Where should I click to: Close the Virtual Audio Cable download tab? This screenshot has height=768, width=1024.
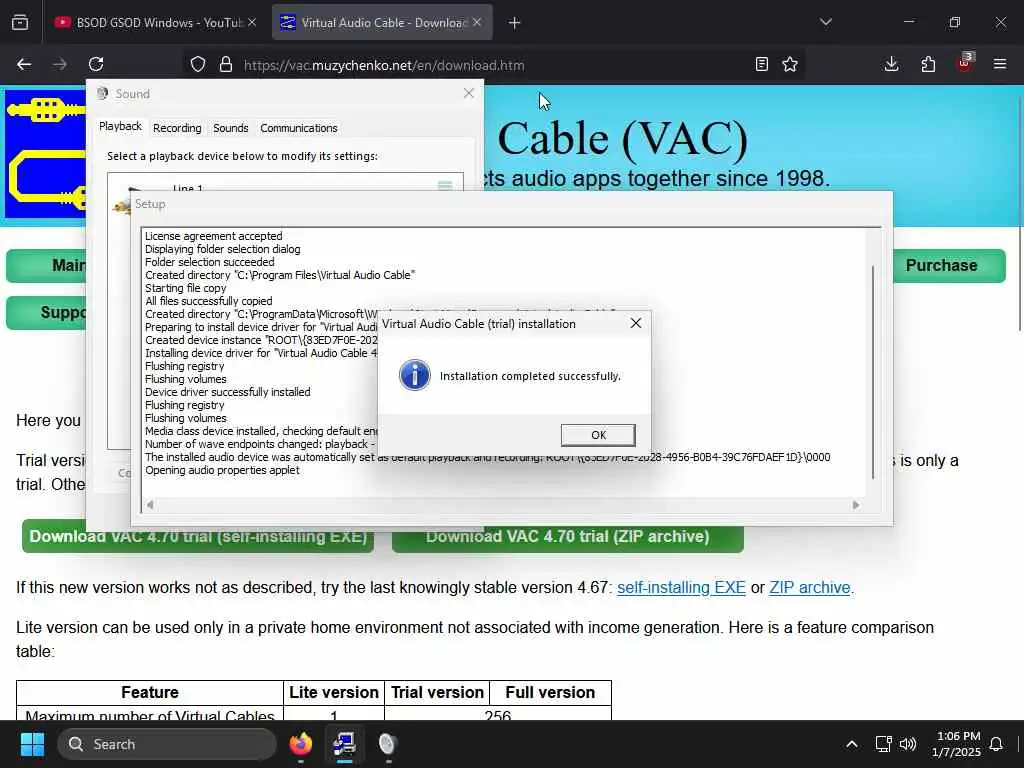coord(477,22)
